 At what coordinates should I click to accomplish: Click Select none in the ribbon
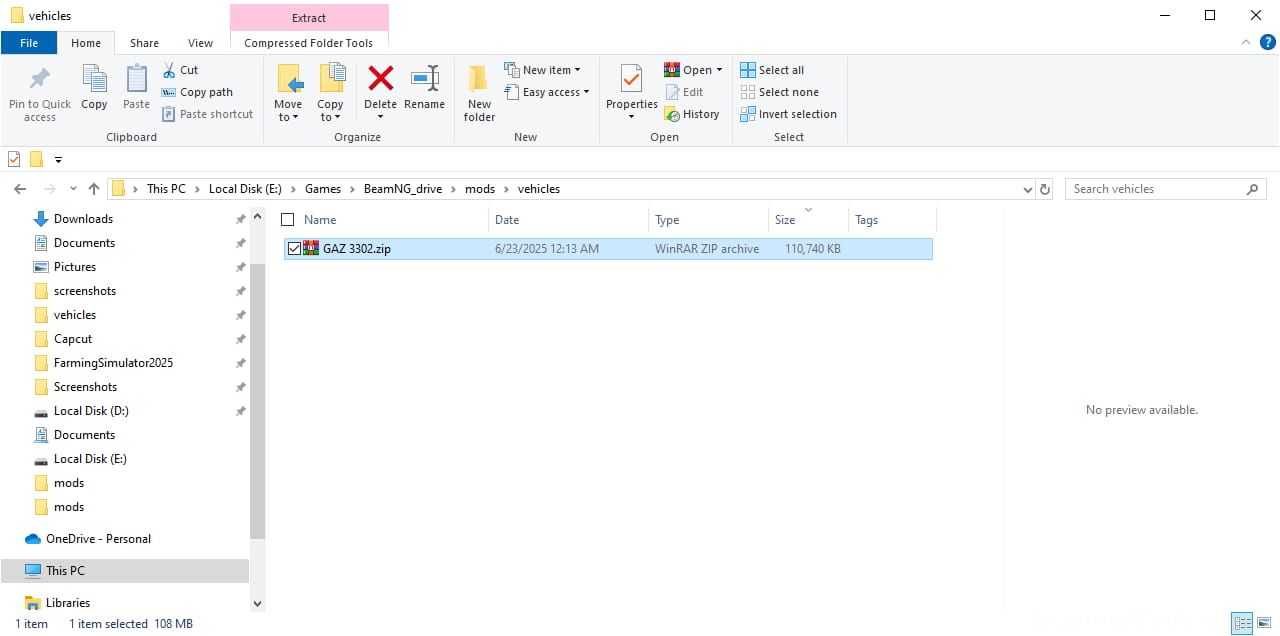(779, 92)
